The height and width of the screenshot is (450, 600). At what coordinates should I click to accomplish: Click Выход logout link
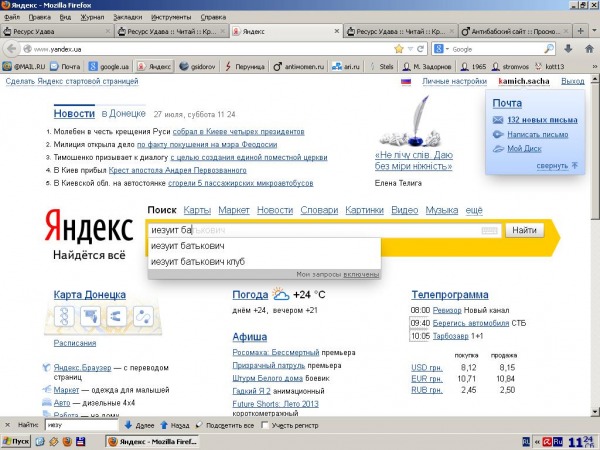point(572,81)
